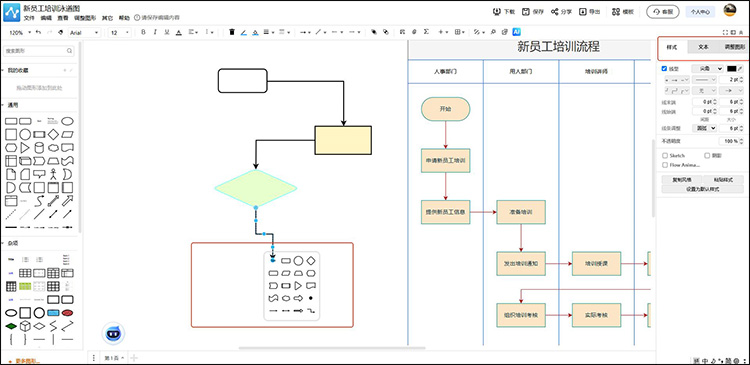The image size is (750, 365).
Task: Click the Undo arrow in the toolbar
Action: (38, 33)
